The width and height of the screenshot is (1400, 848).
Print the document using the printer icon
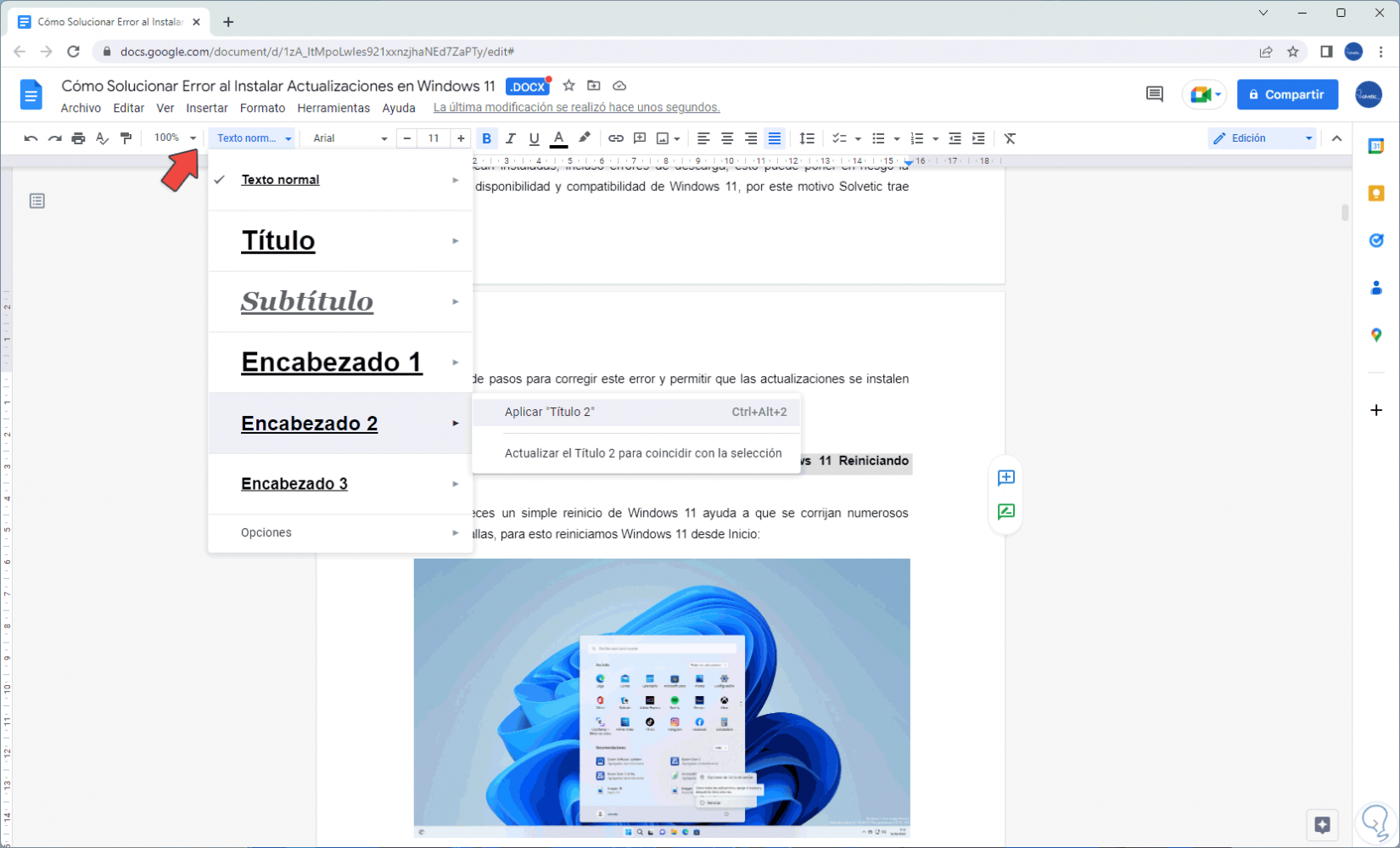pos(78,138)
